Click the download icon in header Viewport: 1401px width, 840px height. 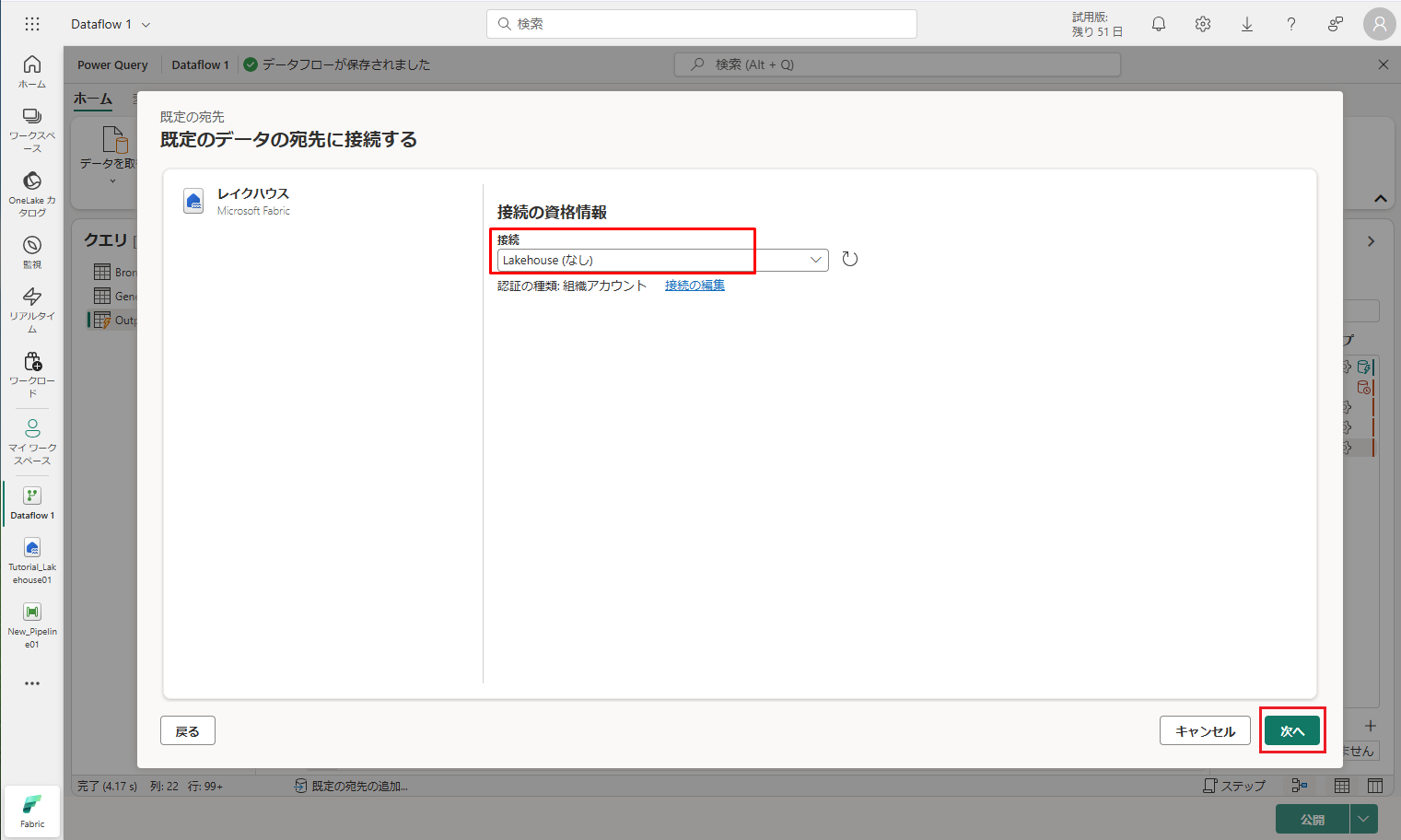tap(1247, 25)
